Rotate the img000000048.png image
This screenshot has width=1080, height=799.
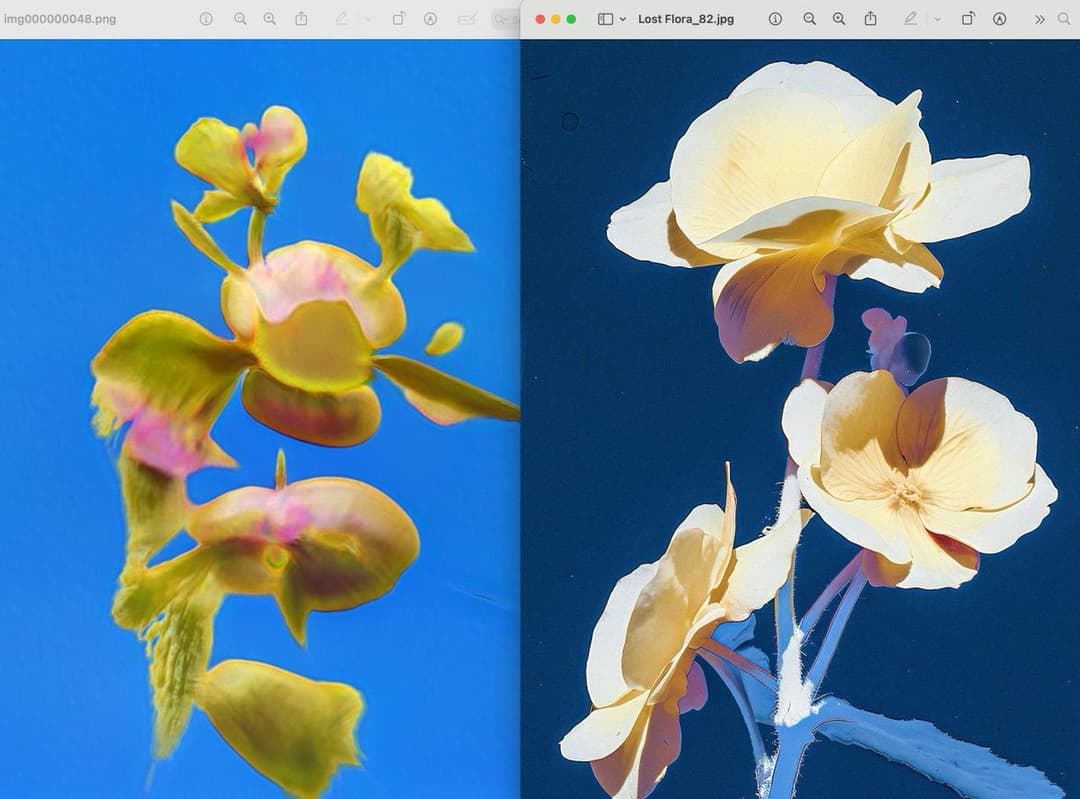tap(398, 19)
